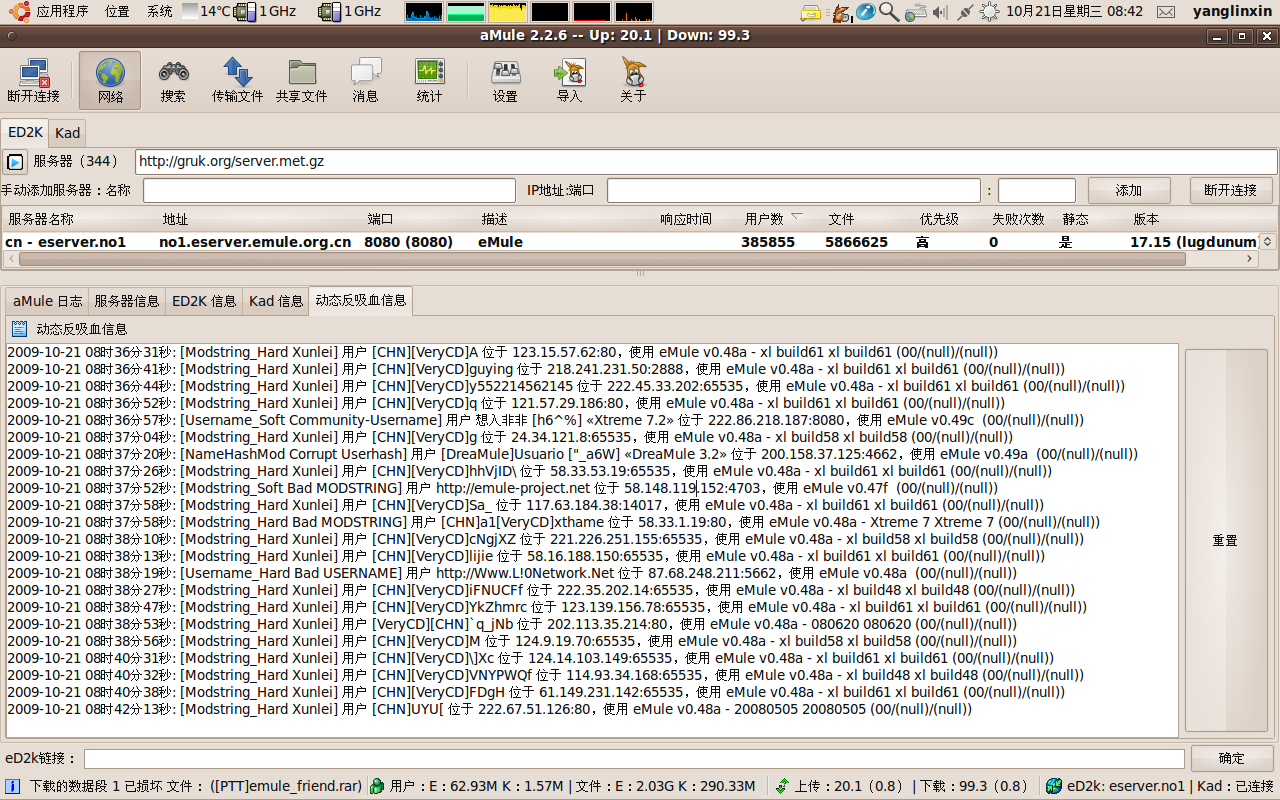Open the 共享文件 folder toolbar icon

coord(301,80)
